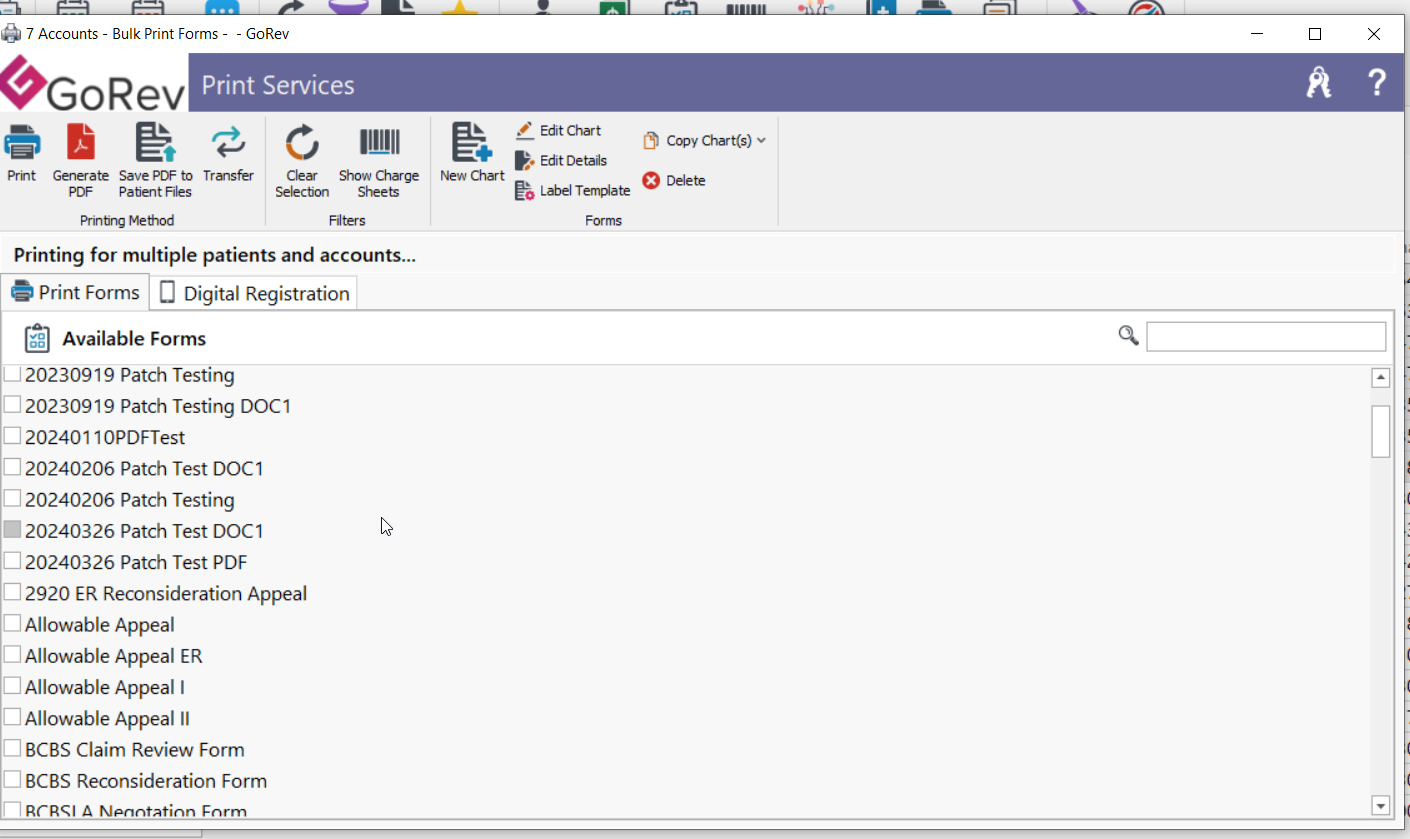Click the Edit Chart button
The height and width of the screenshot is (839, 1410).
tap(558, 131)
